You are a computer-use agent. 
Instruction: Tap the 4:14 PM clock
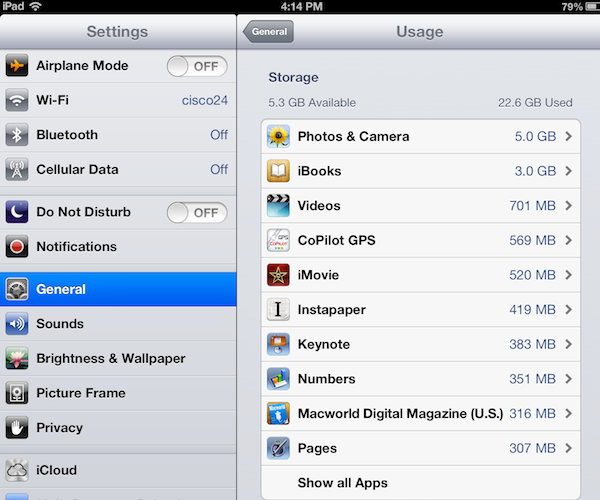[x=302, y=6]
